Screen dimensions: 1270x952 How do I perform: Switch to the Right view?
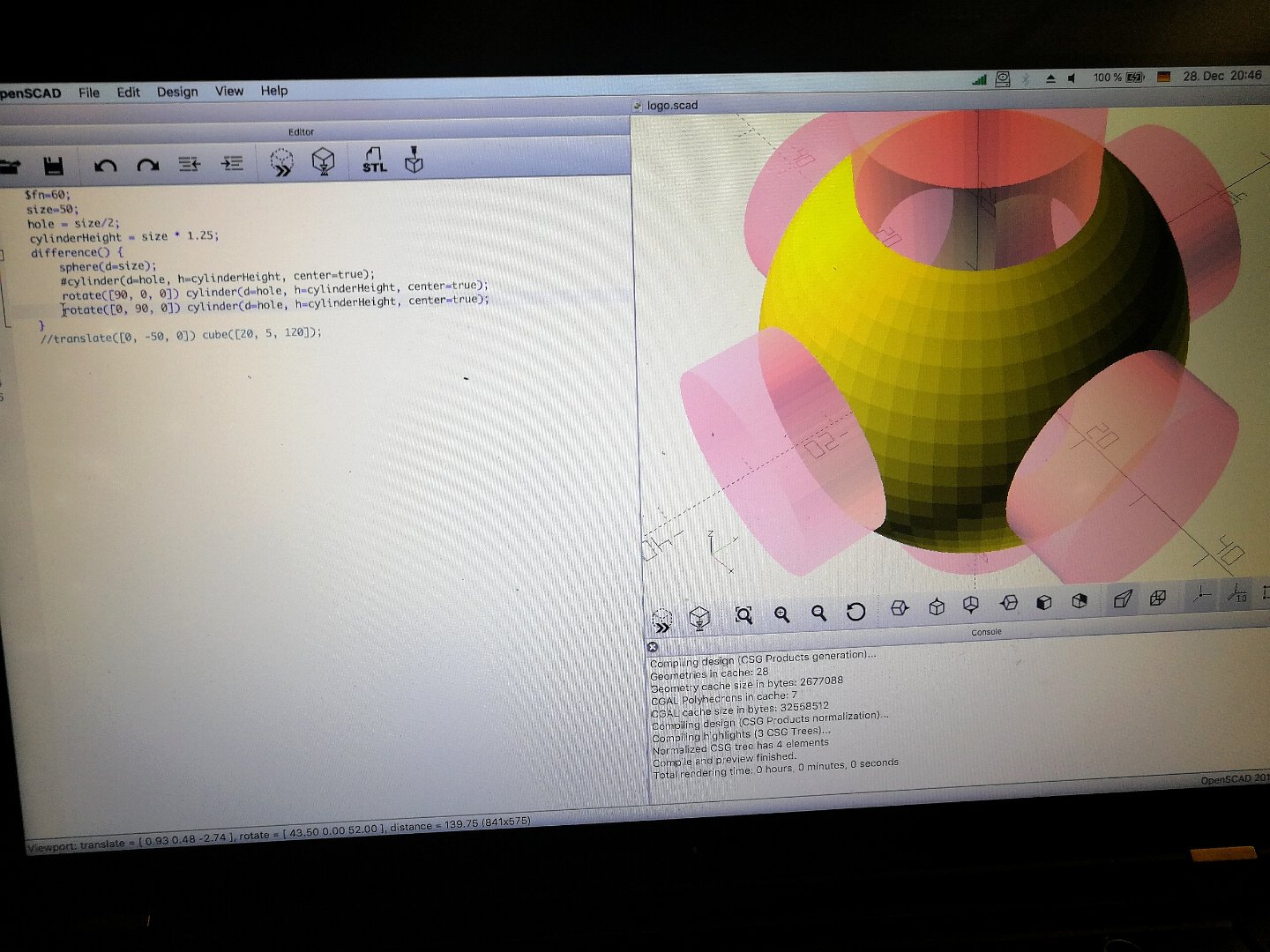(900, 608)
